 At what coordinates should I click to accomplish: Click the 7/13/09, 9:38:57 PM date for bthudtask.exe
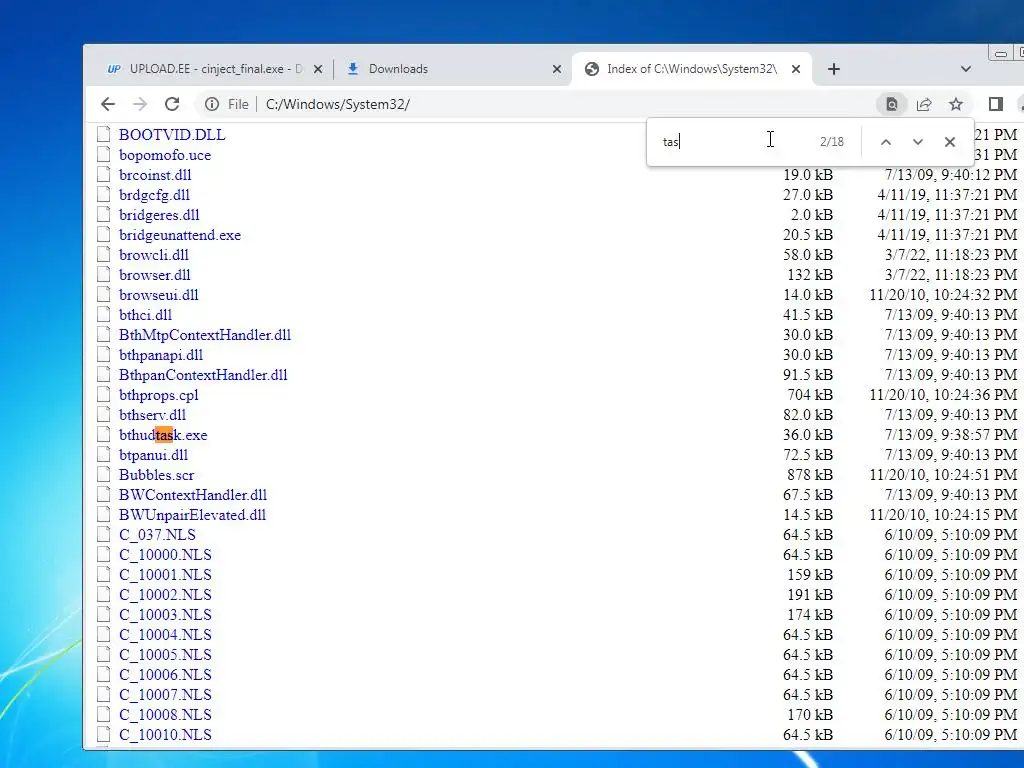[951, 435]
